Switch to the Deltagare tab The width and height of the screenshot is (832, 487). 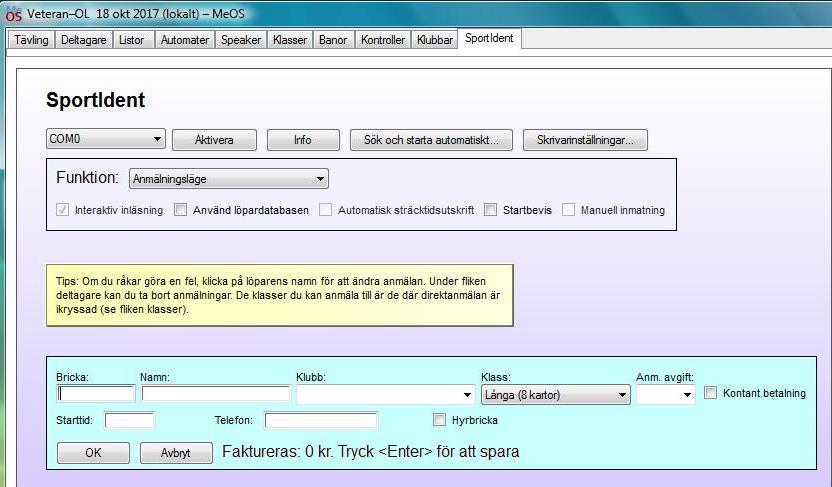tap(83, 40)
